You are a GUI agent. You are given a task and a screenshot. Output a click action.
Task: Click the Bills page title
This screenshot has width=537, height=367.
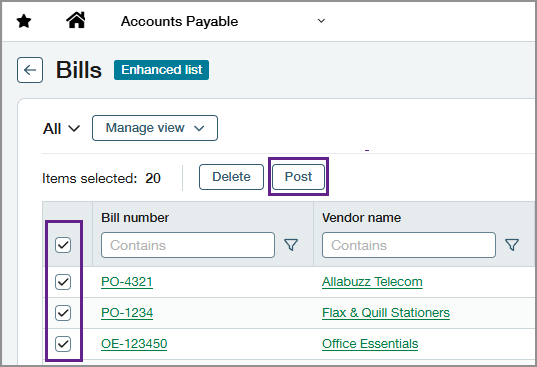click(79, 70)
